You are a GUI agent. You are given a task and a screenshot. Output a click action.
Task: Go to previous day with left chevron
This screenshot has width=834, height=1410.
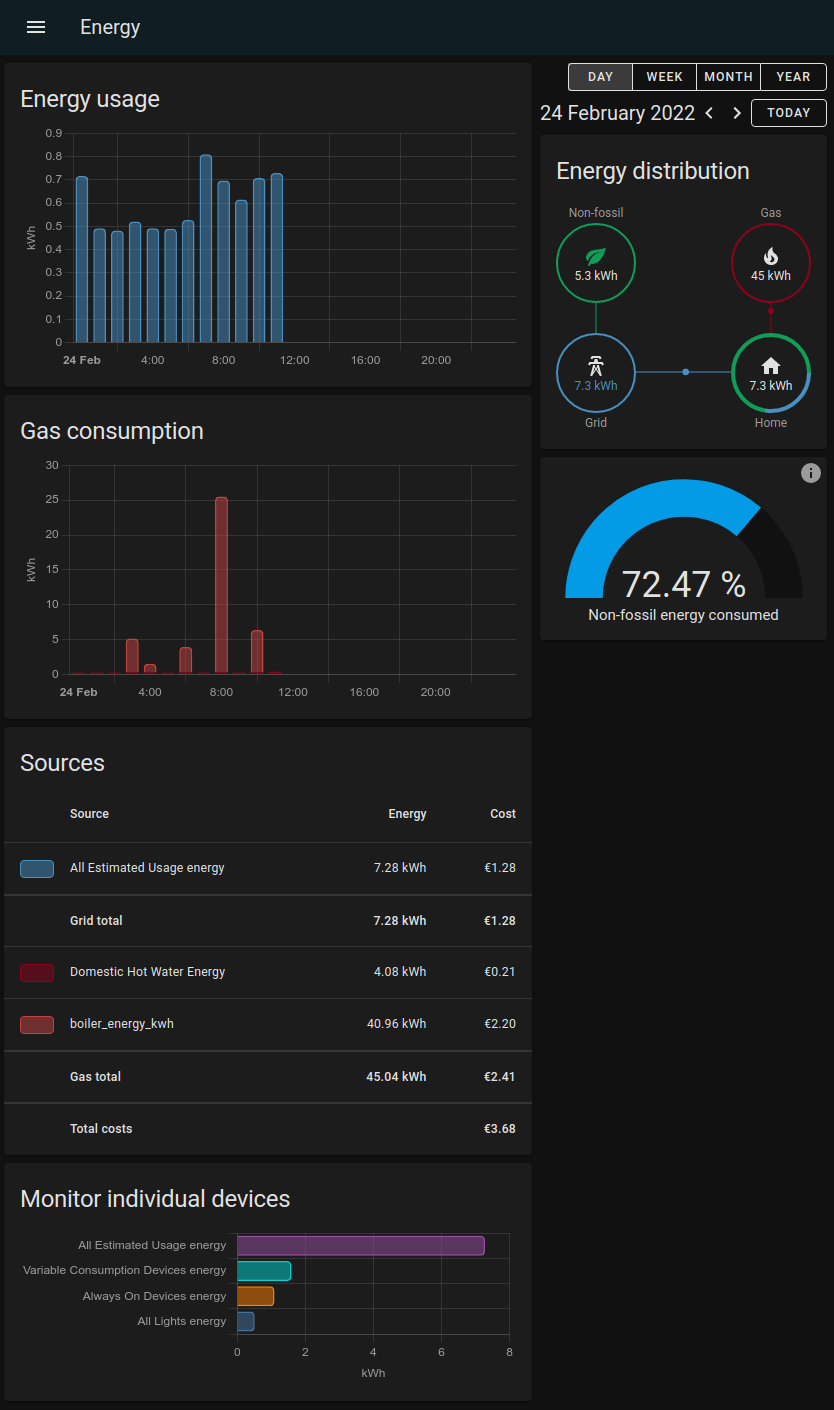pos(710,113)
